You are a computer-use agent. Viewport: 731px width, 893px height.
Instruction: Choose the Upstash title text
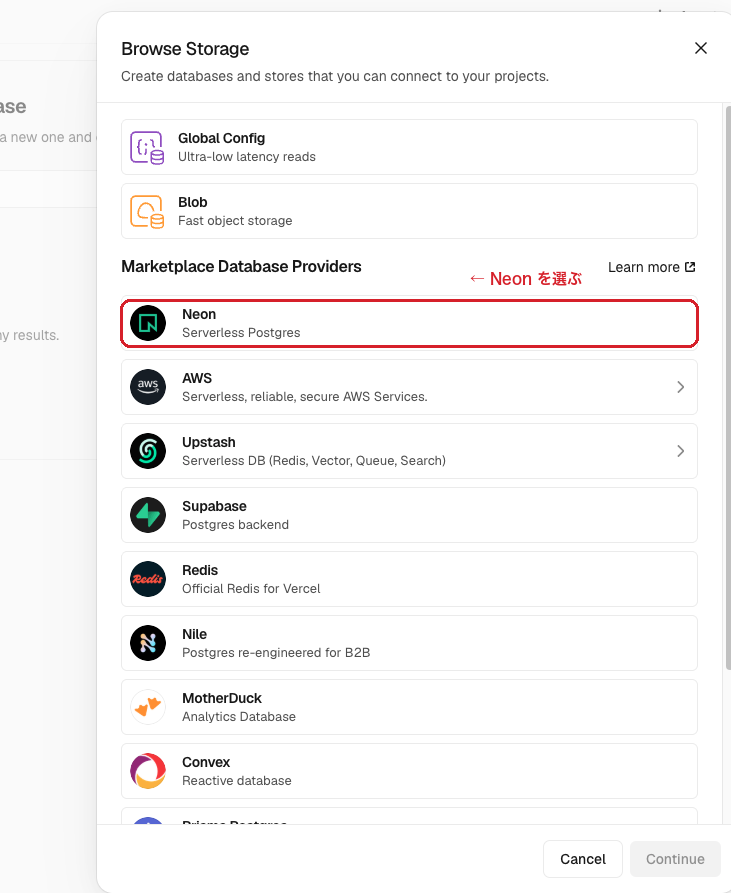tap(208, 443)
